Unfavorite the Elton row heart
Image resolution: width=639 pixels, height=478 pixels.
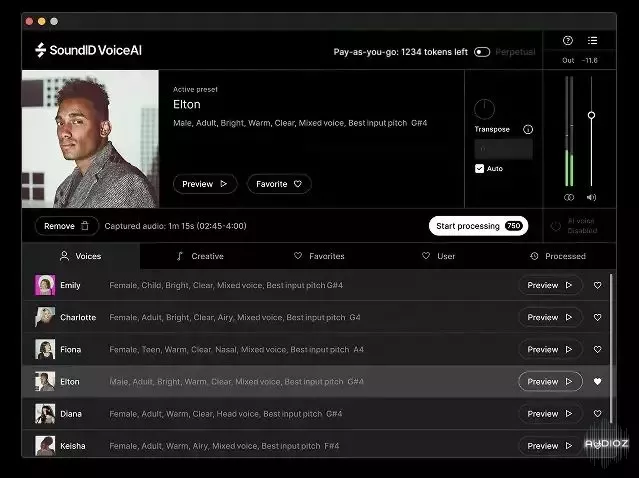click(597, 381)
